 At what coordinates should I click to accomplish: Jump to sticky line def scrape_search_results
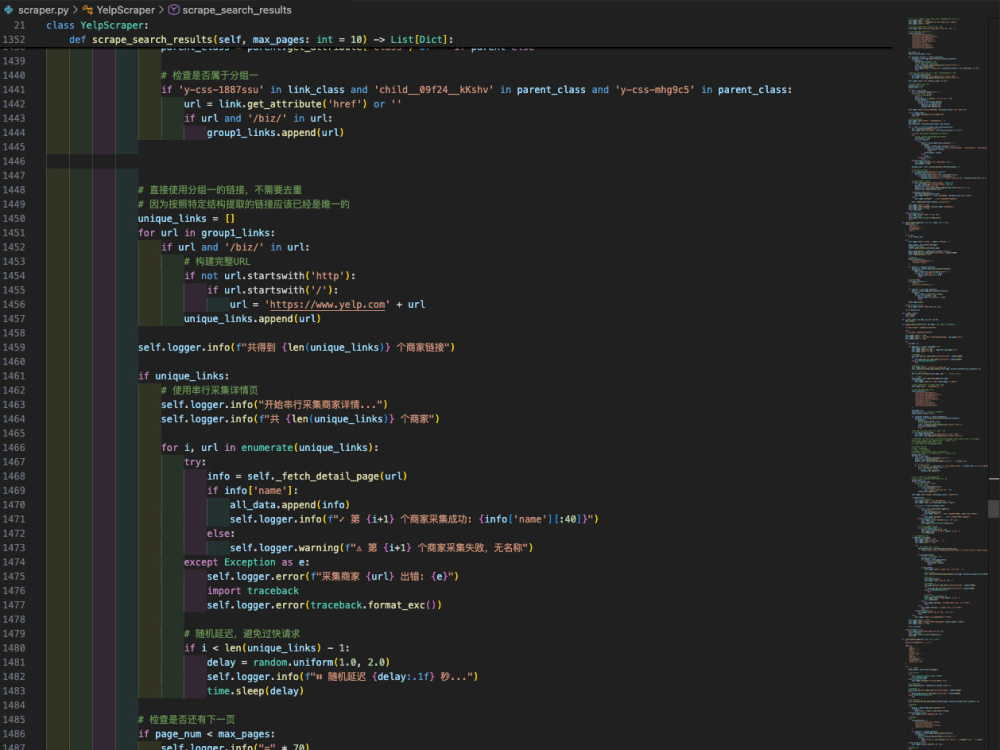tap(261, 40)
